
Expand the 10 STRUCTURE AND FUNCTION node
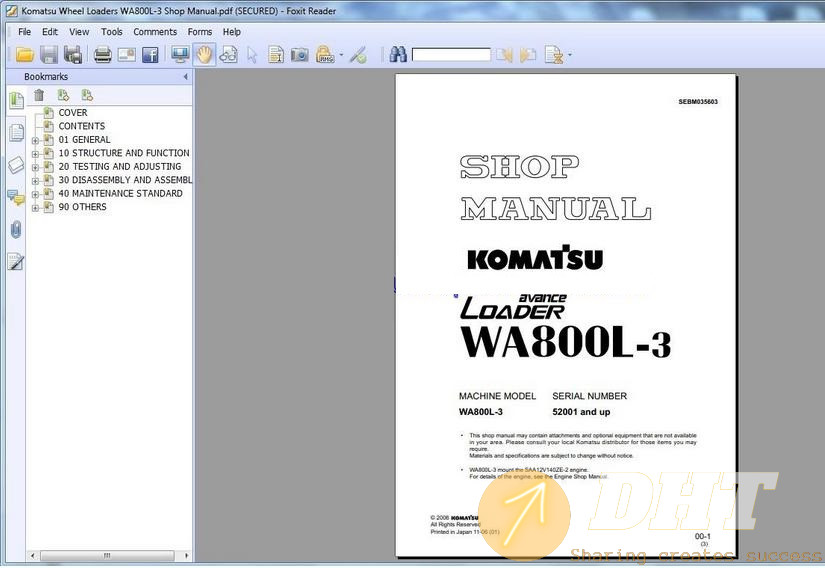coord(35,154)
